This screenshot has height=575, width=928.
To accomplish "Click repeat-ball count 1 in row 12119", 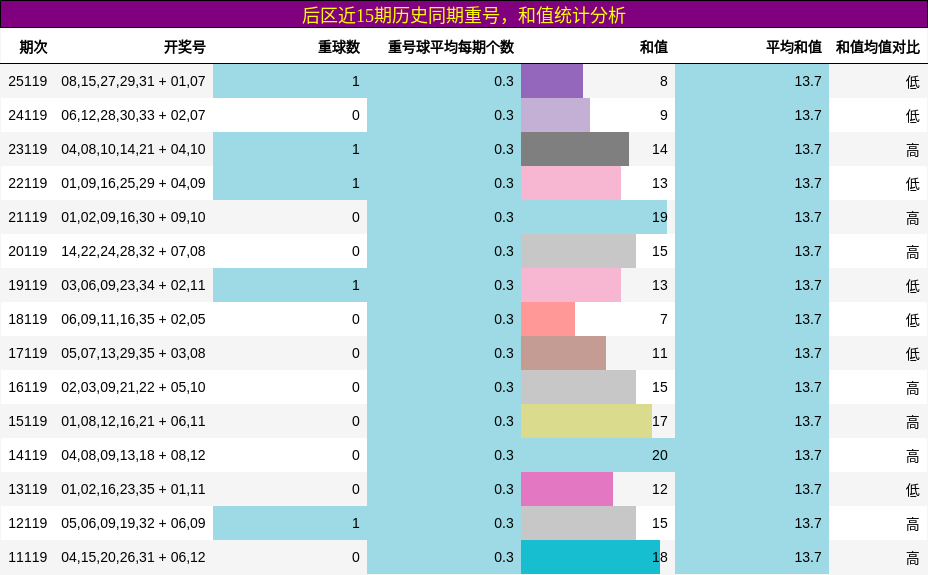I will click(356, 523).
